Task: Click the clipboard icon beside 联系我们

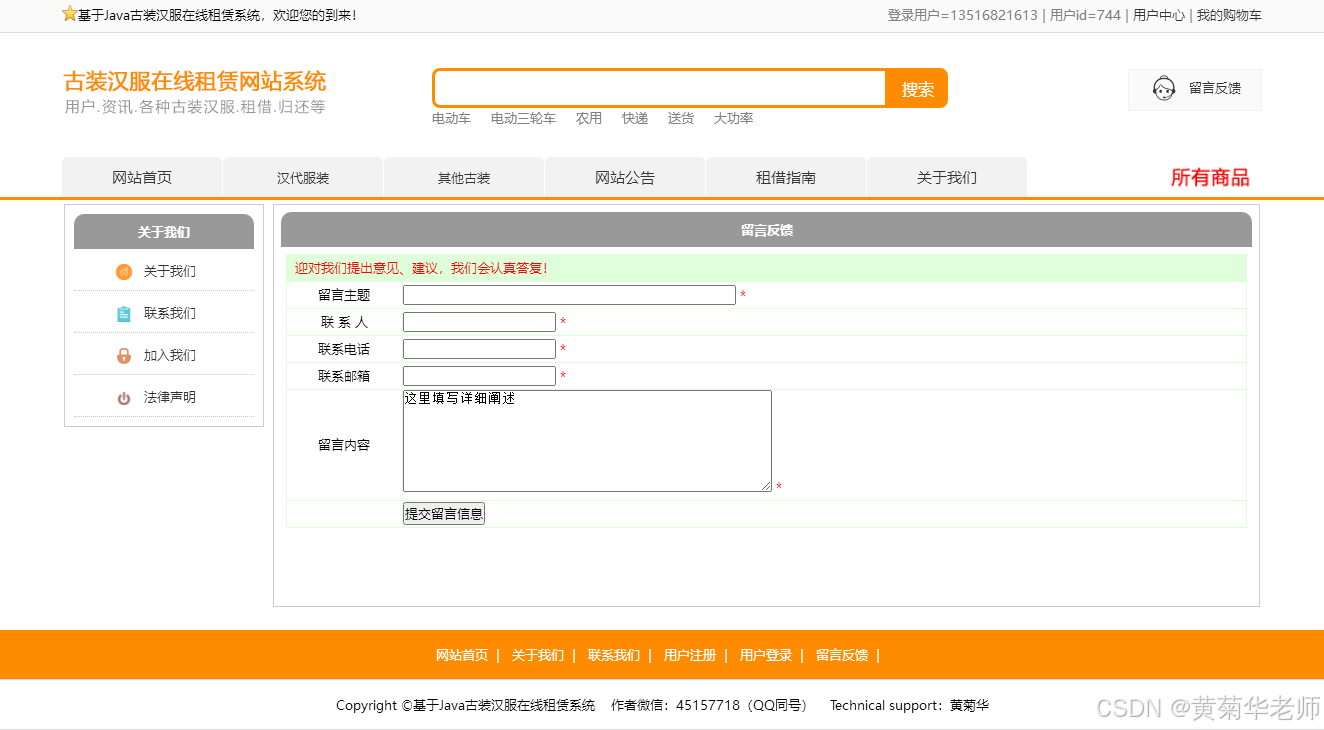Action: tap(124, 314)
